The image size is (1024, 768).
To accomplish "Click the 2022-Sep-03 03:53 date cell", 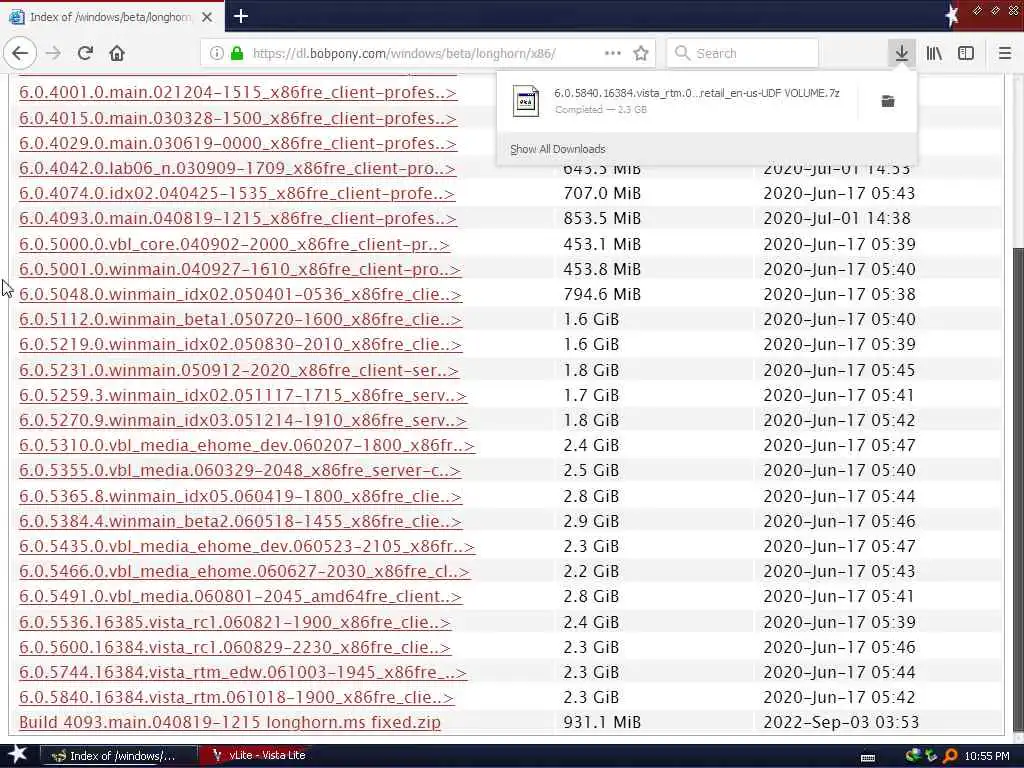I will 841,722.
